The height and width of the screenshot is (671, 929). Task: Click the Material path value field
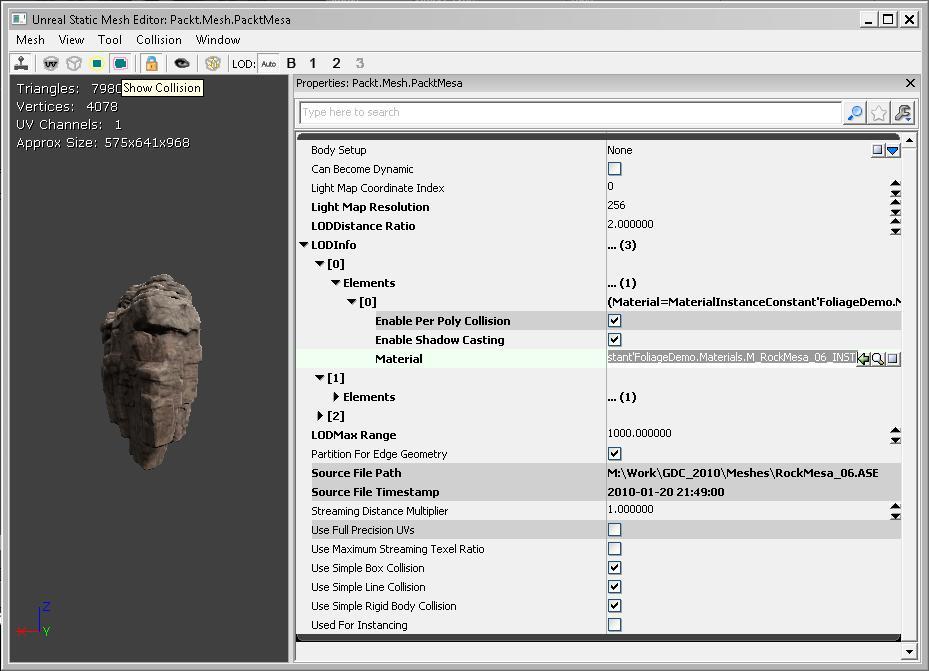[x=731, y=357]
